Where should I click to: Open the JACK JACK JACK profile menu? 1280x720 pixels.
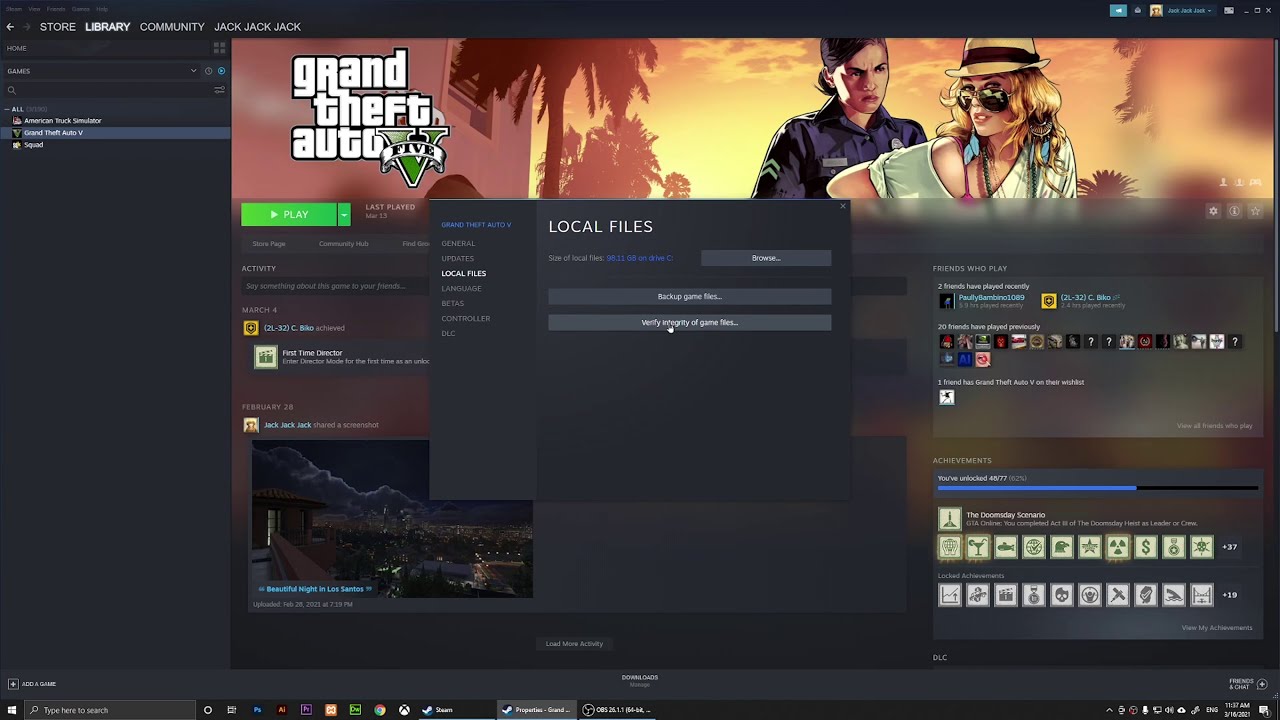[257, 27]
